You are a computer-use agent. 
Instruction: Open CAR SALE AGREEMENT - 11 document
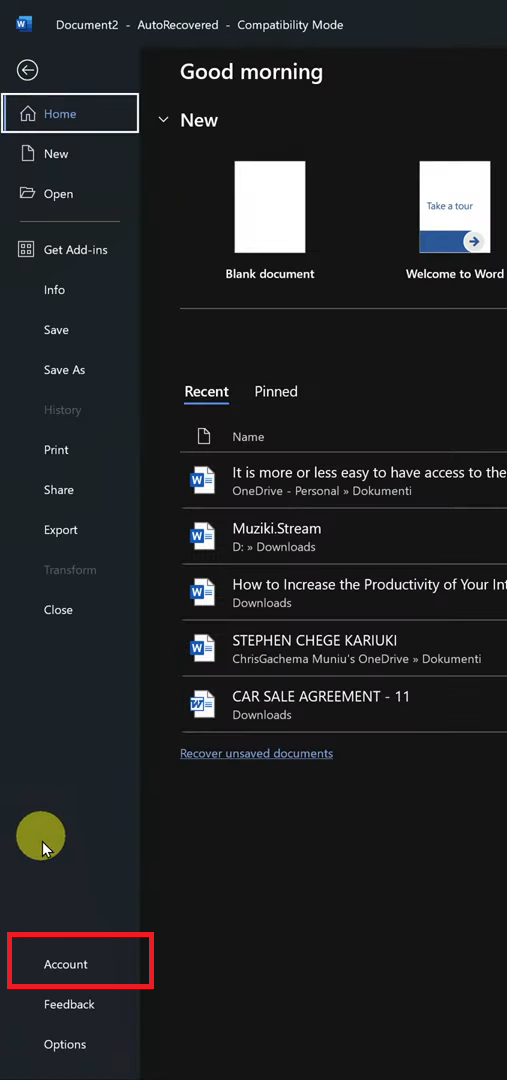(x=344, y=705)
